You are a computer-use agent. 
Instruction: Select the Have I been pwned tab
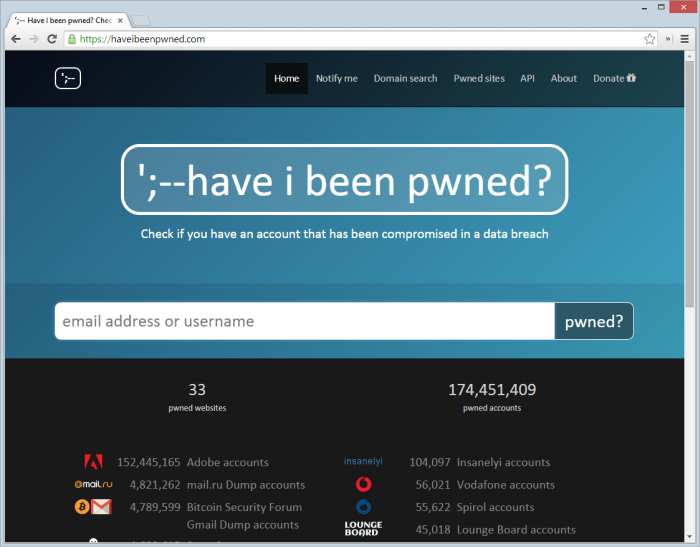(69, 21)
